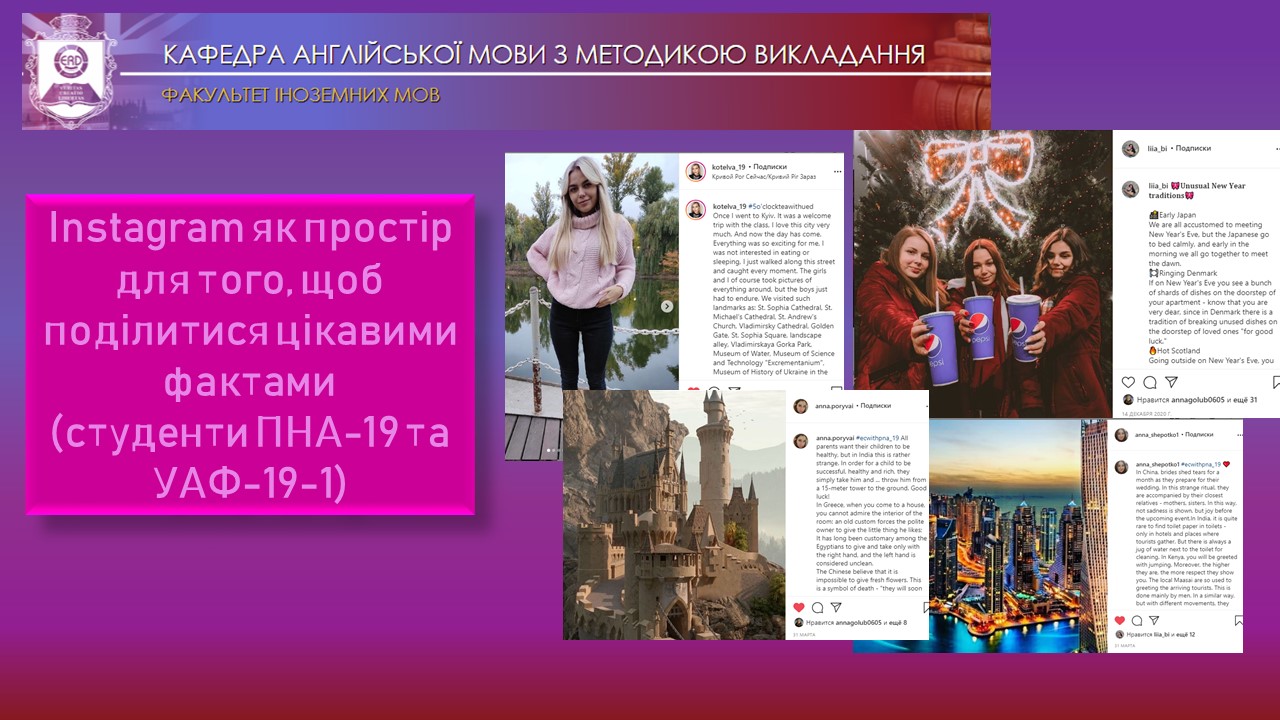Open comments on liia_bi's New Year post
This screenshot has width=1280, height=720.
tap(1151, 382)
